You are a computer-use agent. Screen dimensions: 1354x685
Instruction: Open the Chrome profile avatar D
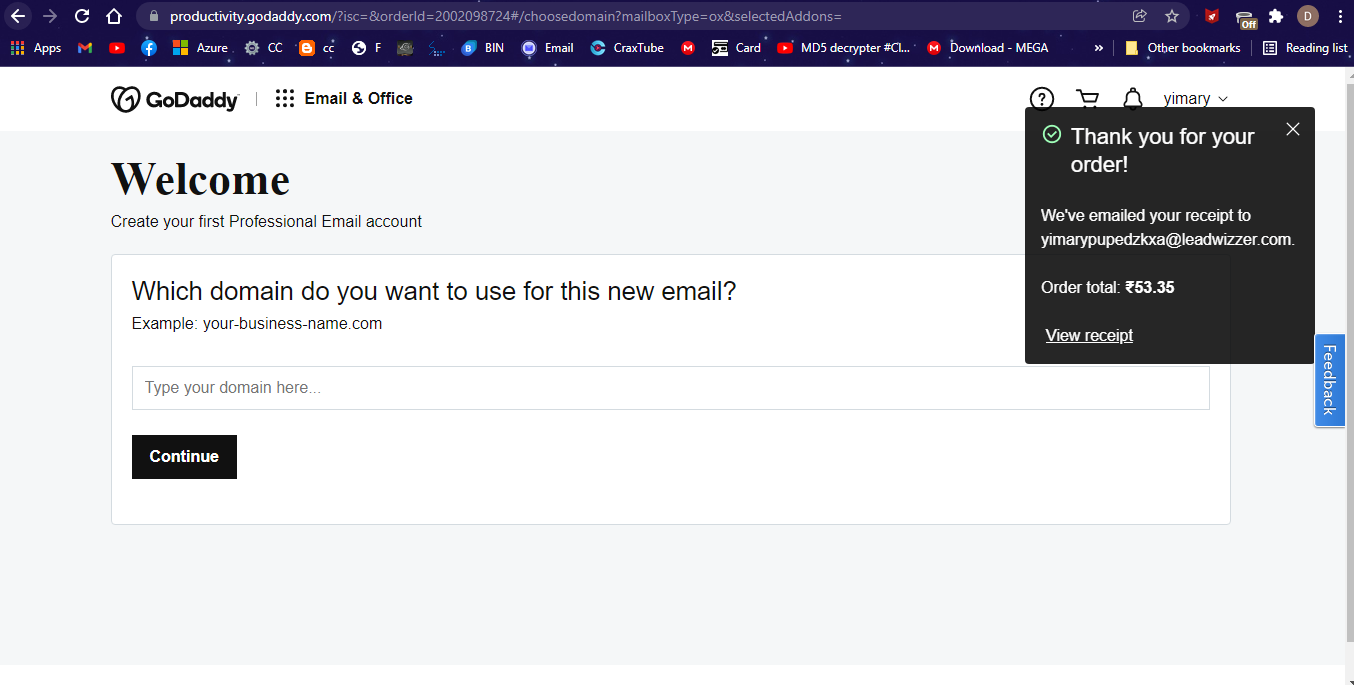click(1308, 16)
